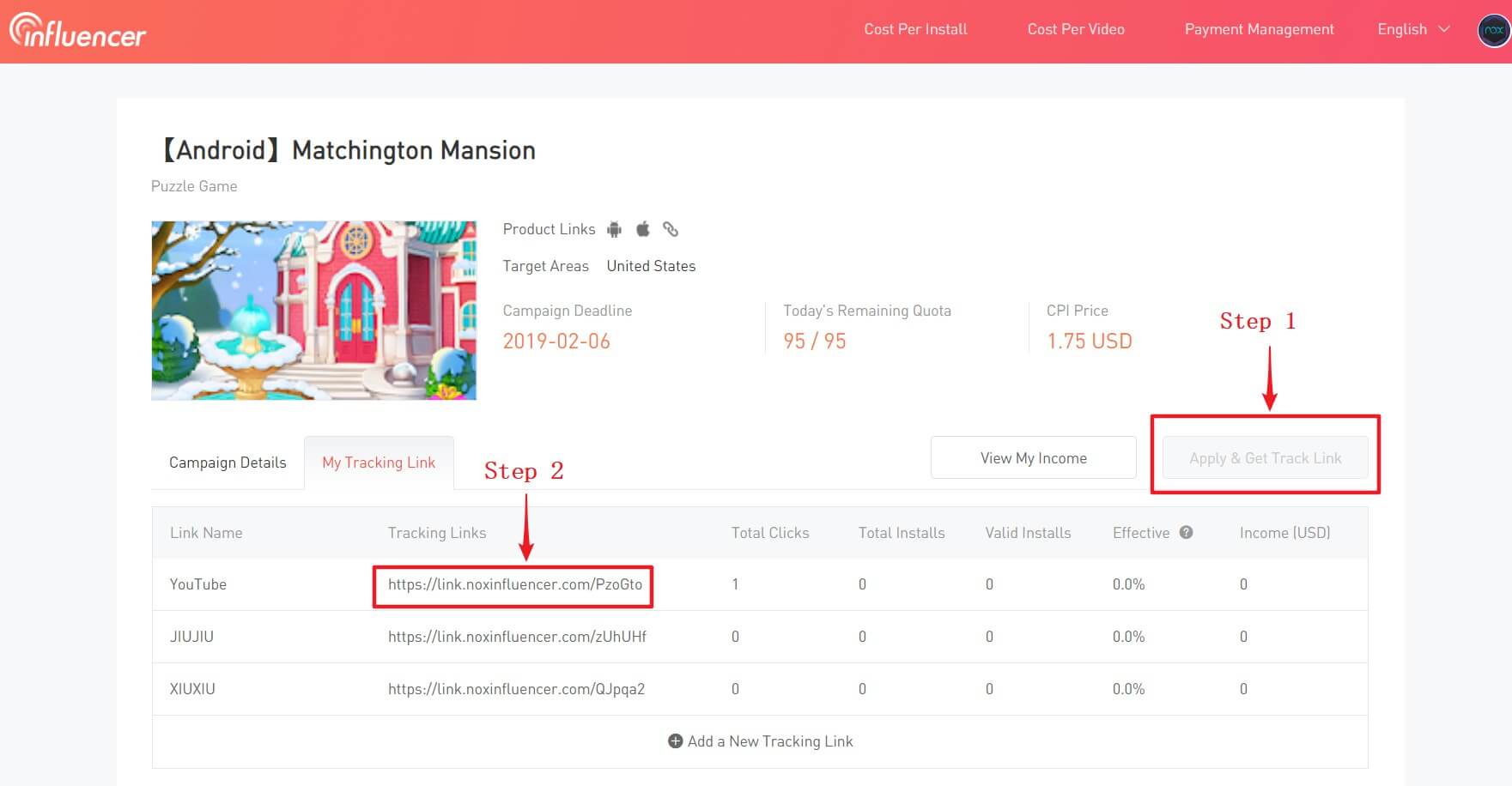Click the Android product link icon

click(614, 229)
